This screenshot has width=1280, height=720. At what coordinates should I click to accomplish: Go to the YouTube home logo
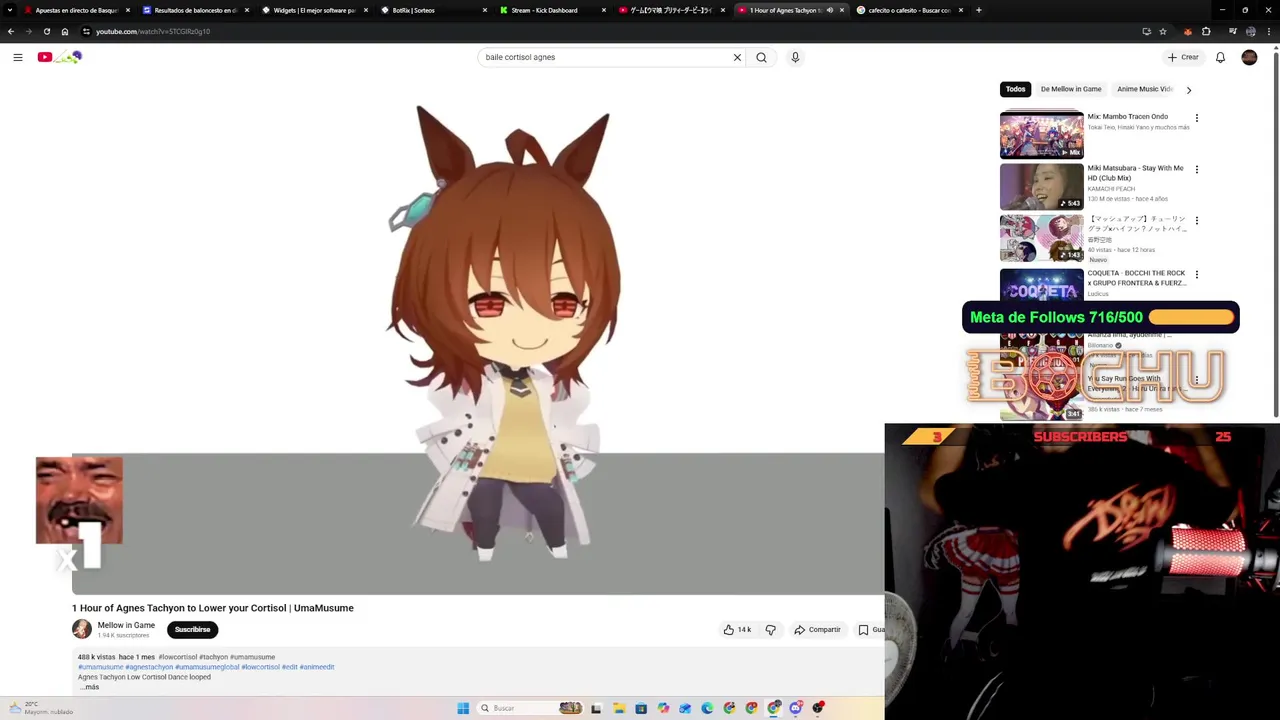pyautogui.click(x=59, y=57)
